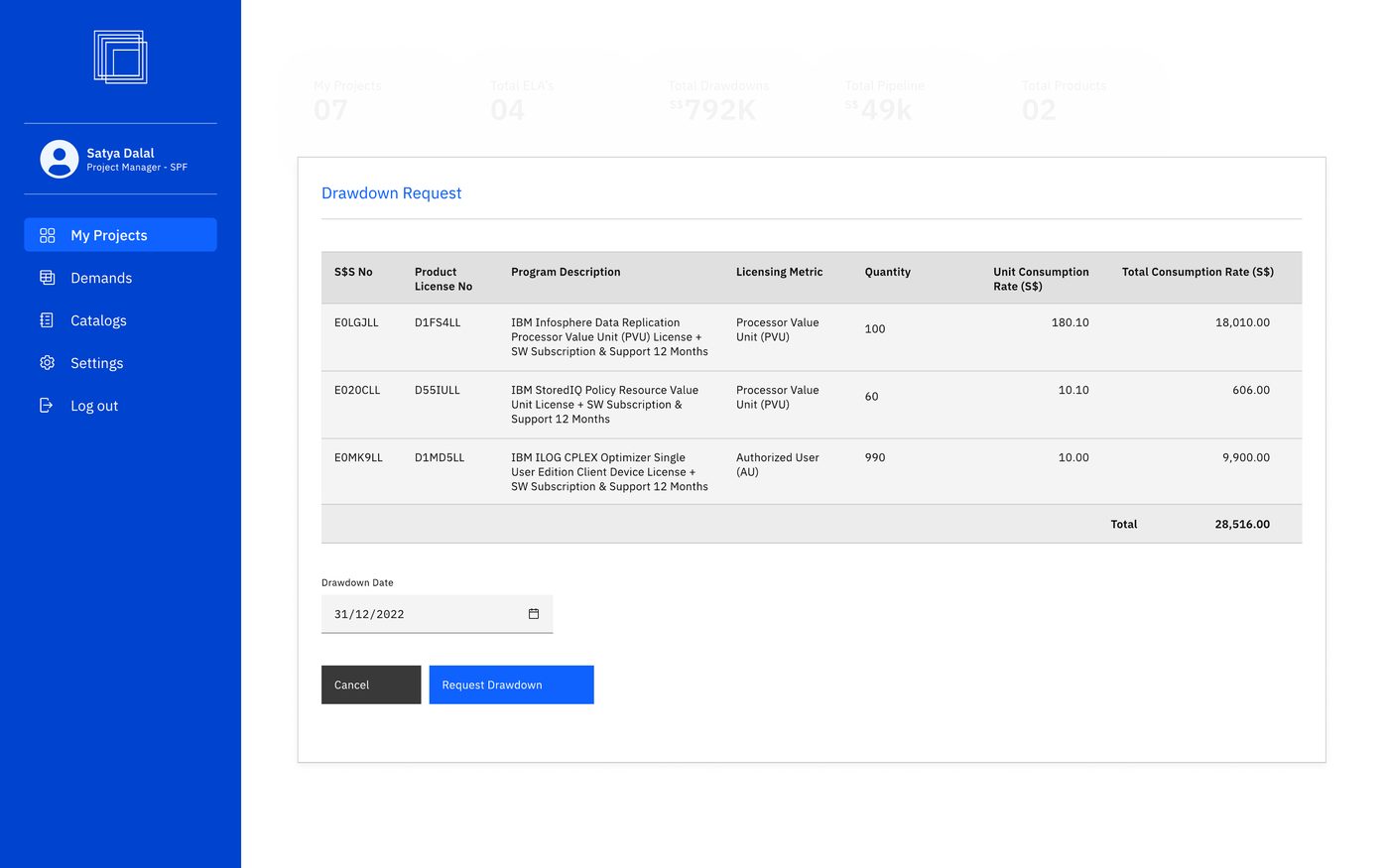Click the Log out arrow icon

pyautogui.click(x=47, y=405)
